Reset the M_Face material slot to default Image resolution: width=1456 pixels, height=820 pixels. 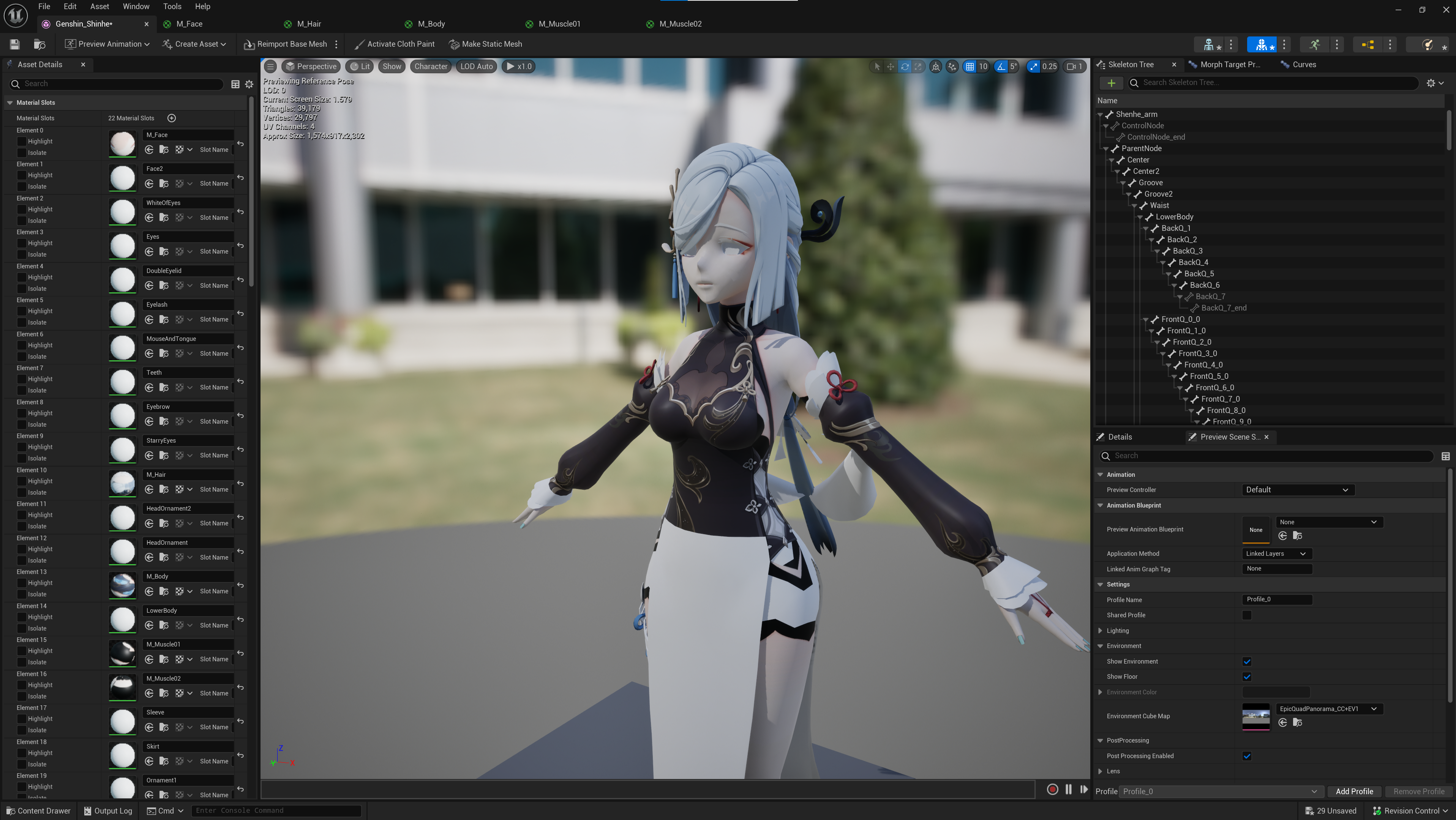coord(241,143)
